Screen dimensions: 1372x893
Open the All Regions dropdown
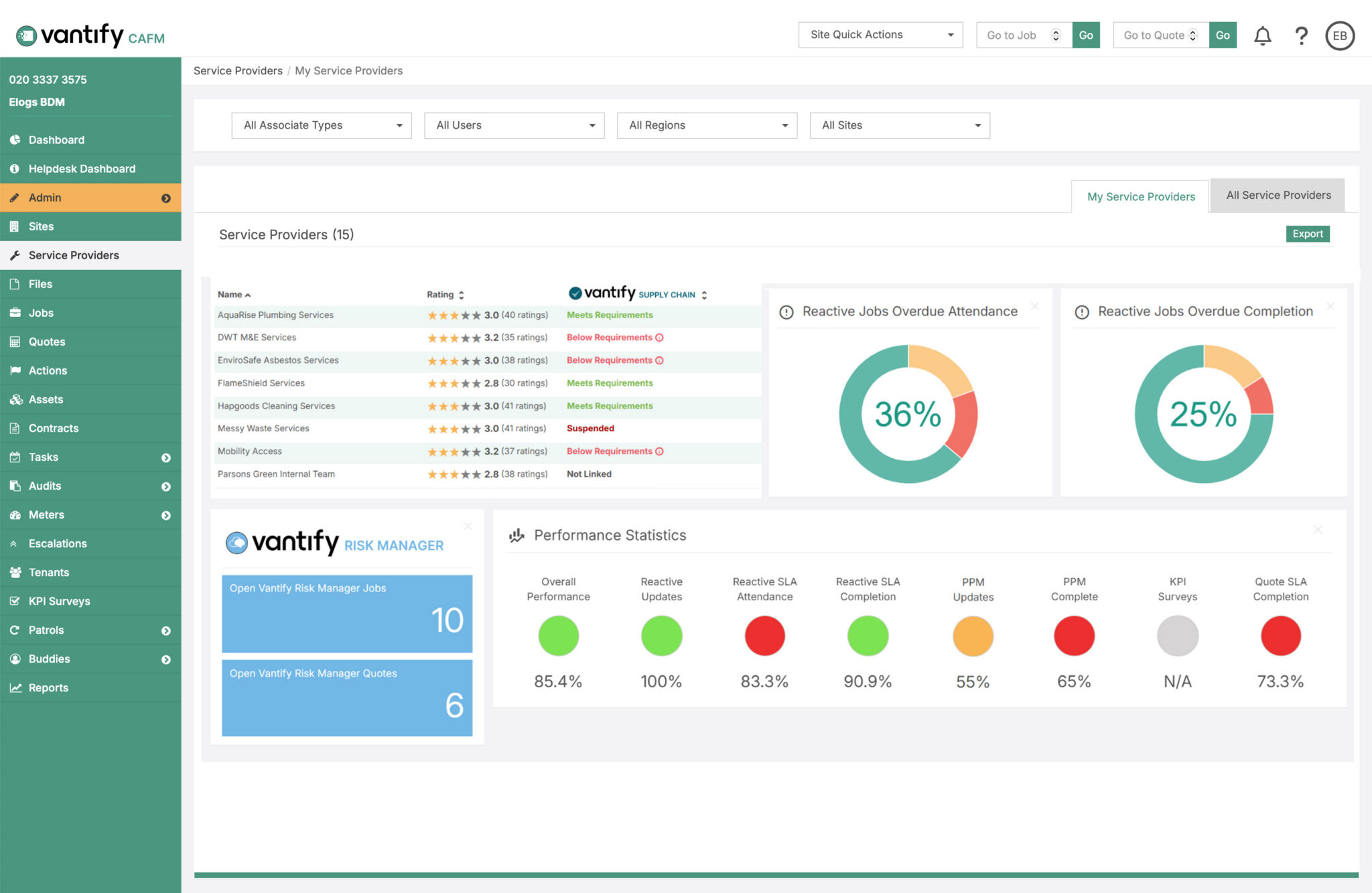[x=707, y=125]
